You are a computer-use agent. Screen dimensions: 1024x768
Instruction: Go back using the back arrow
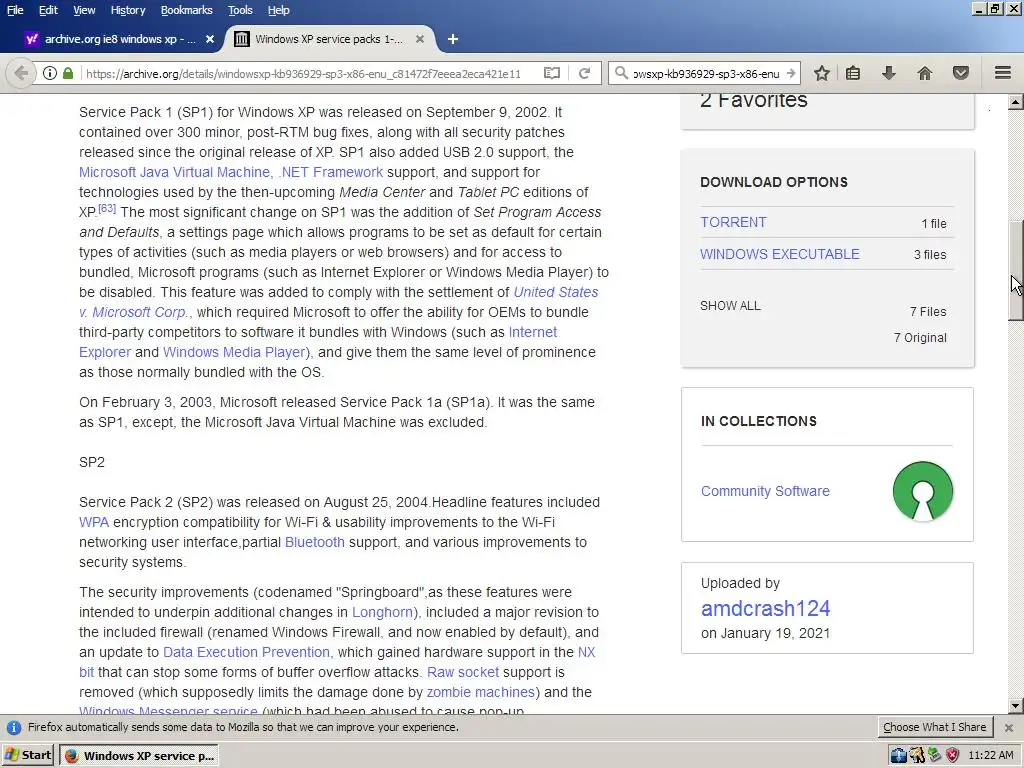[21, 73]
